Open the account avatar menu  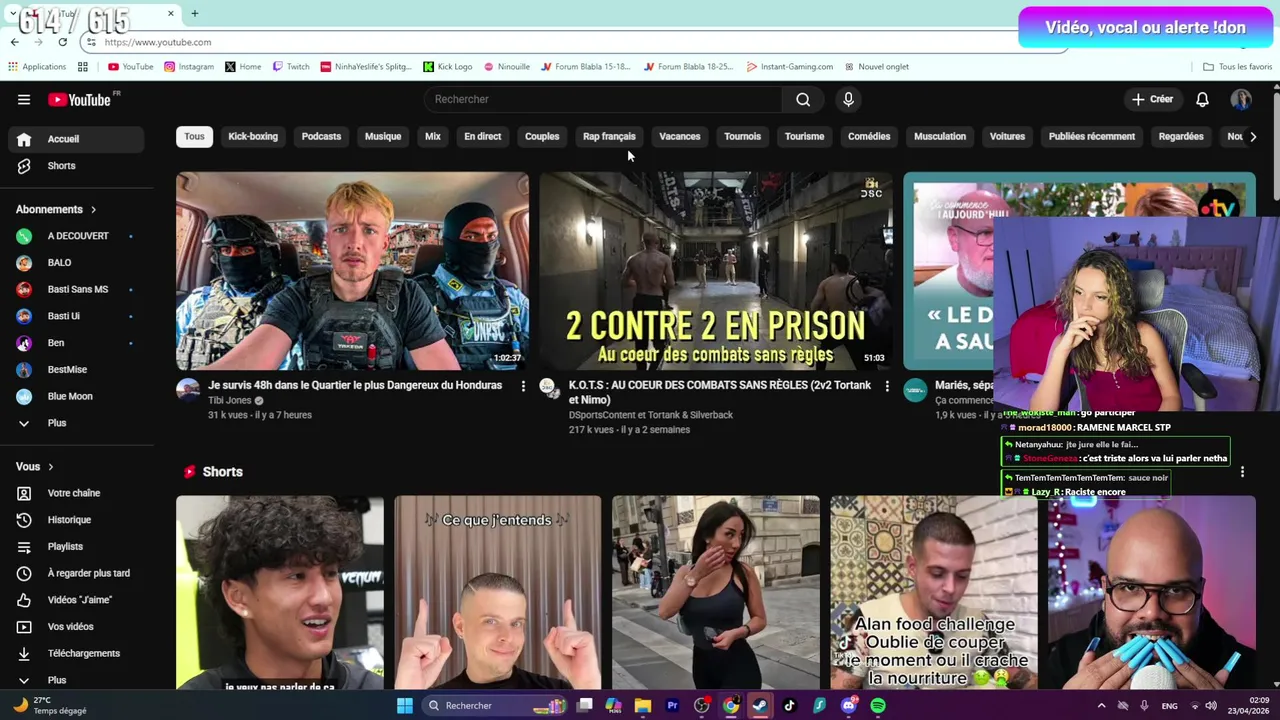[x=1241, y=99]
